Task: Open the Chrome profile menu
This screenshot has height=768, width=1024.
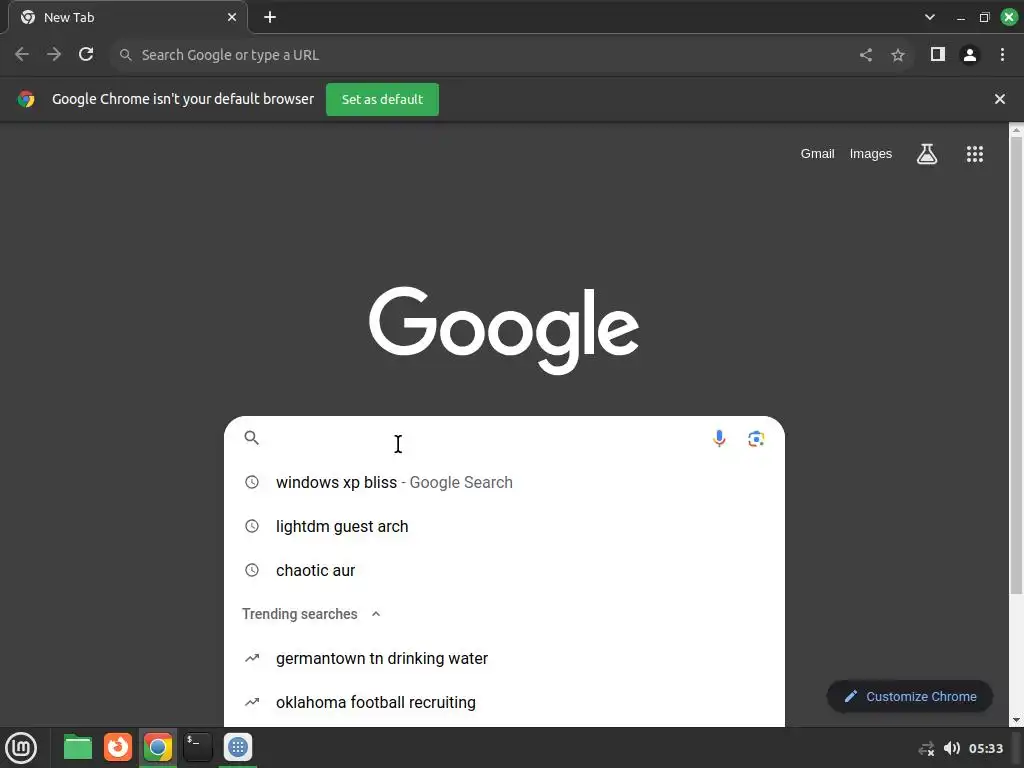Action: tap(970, 55)
